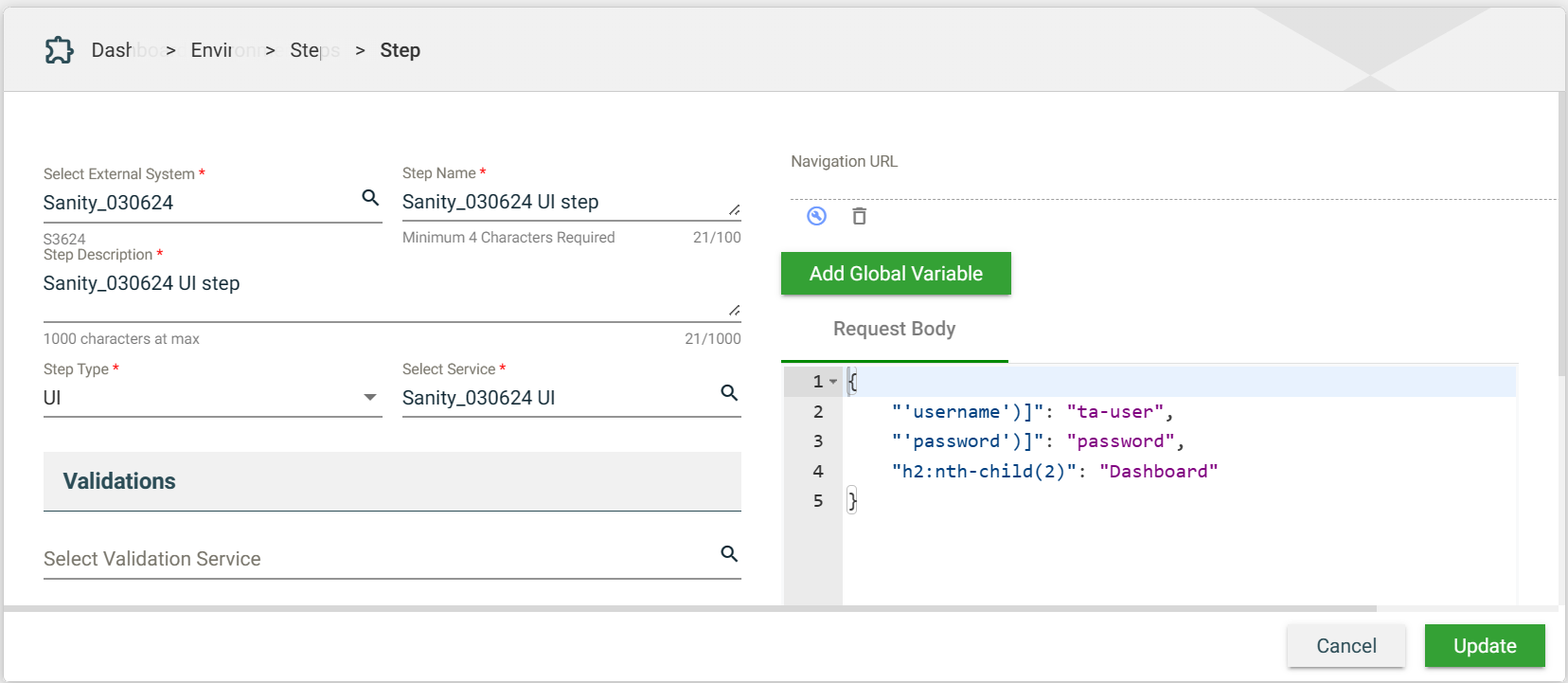The height and width of the screenshot is (683, 1568).
Task: Navigate to Environment breadcrumb link
Action: [224, 50]
